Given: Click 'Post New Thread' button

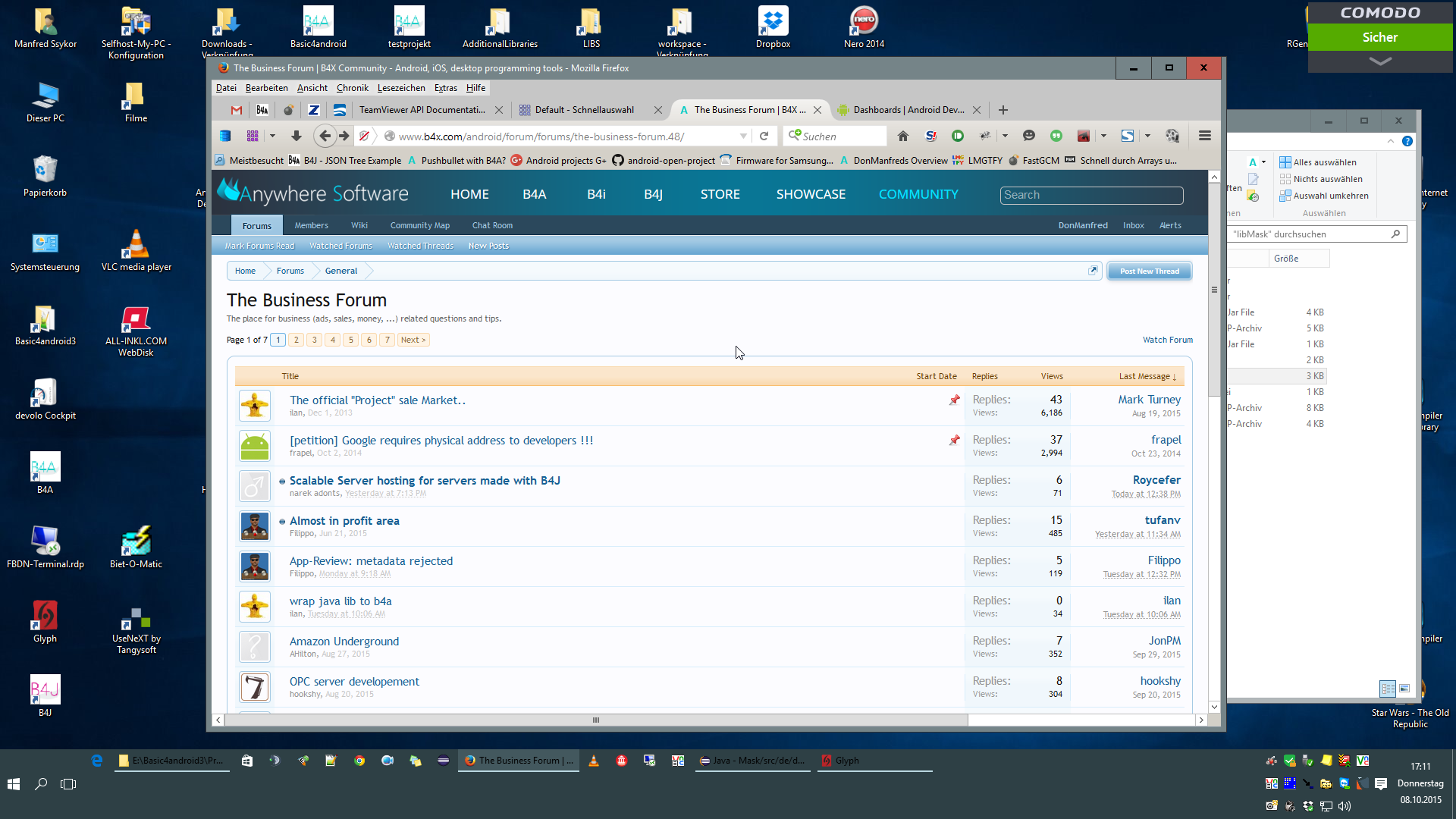Looking at the screenshot, I should (x=1149, y=271).
